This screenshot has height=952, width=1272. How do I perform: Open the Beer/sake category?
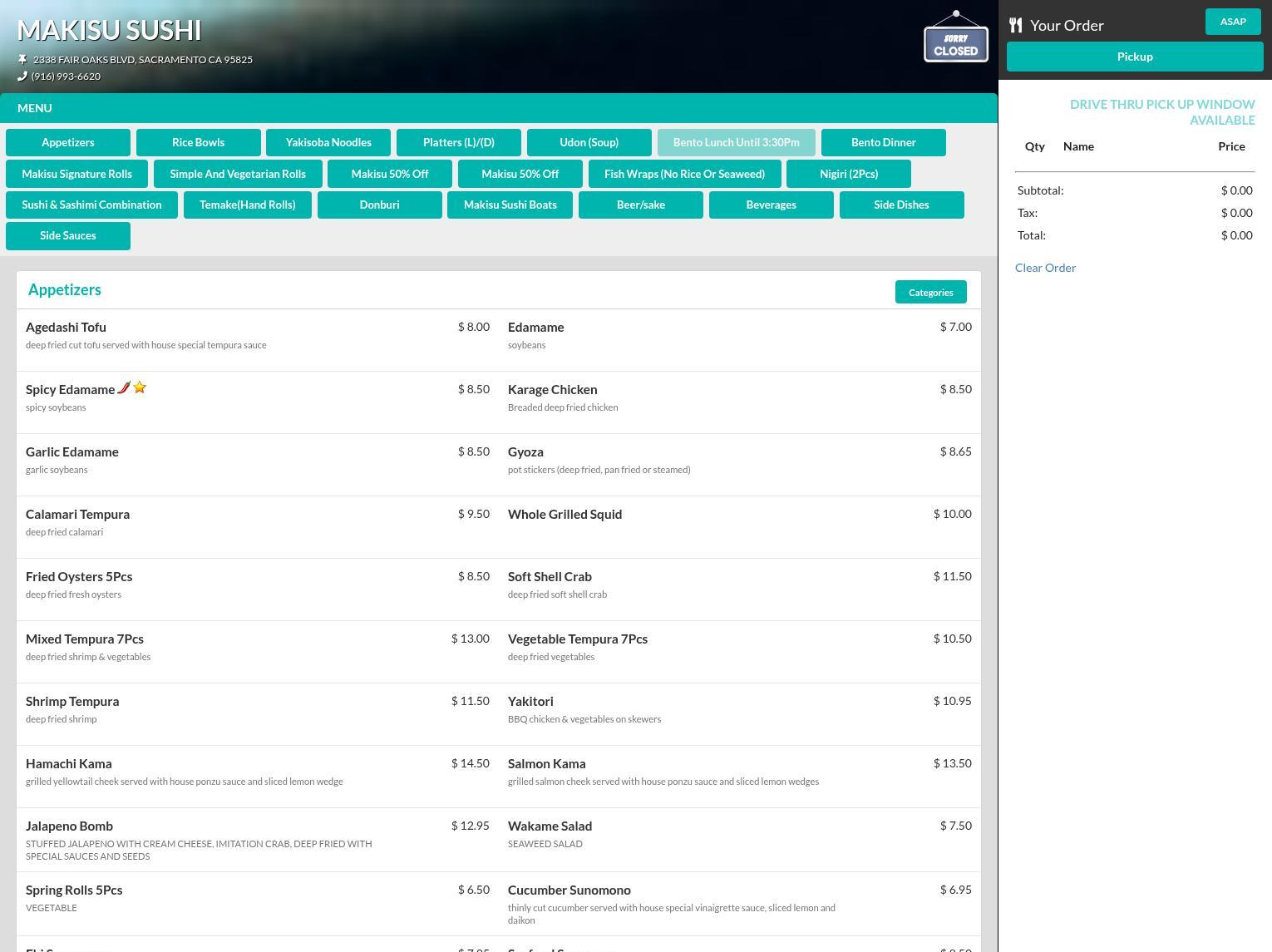coord(640,205)
